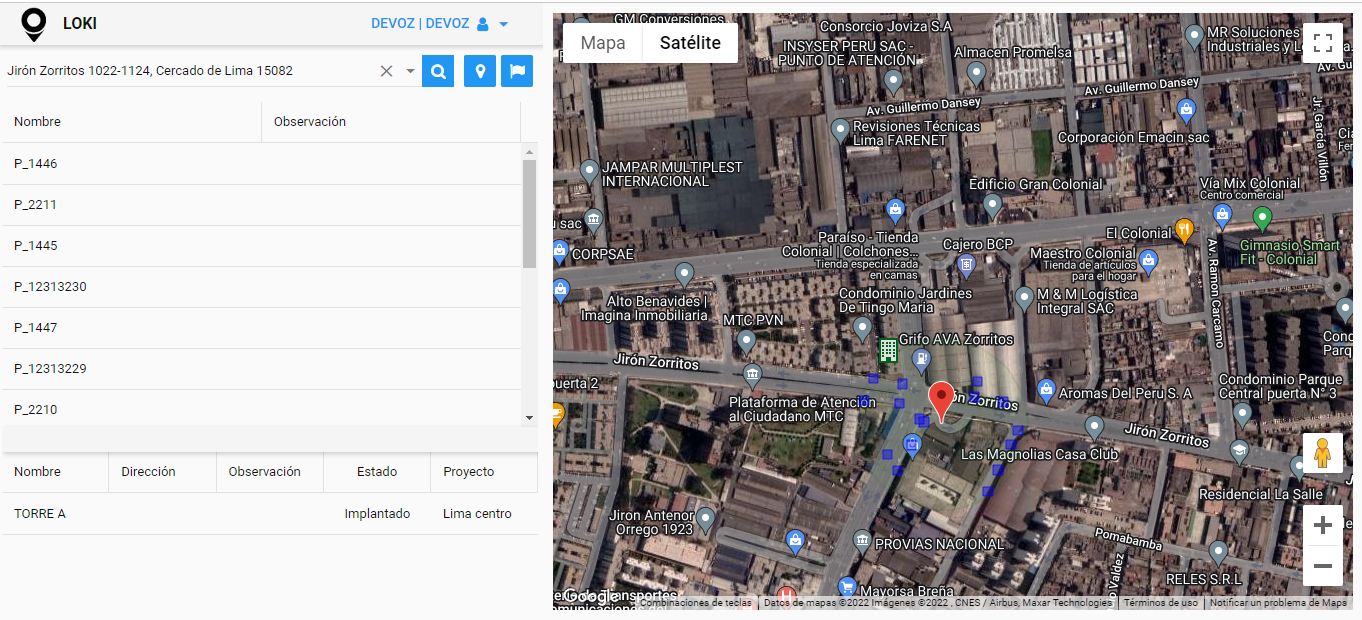Viewport: 1362px width, 620px height.
Task: Click the Edificio Gran Colonial marker
Action: 992,206
